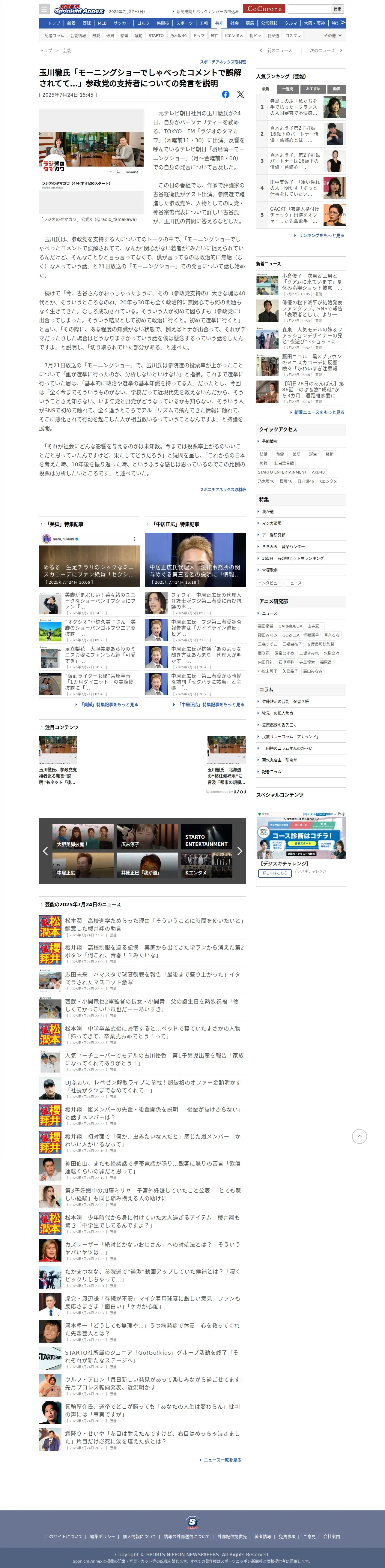Select the 最新 ranking tab

click(x=266, y=89)
